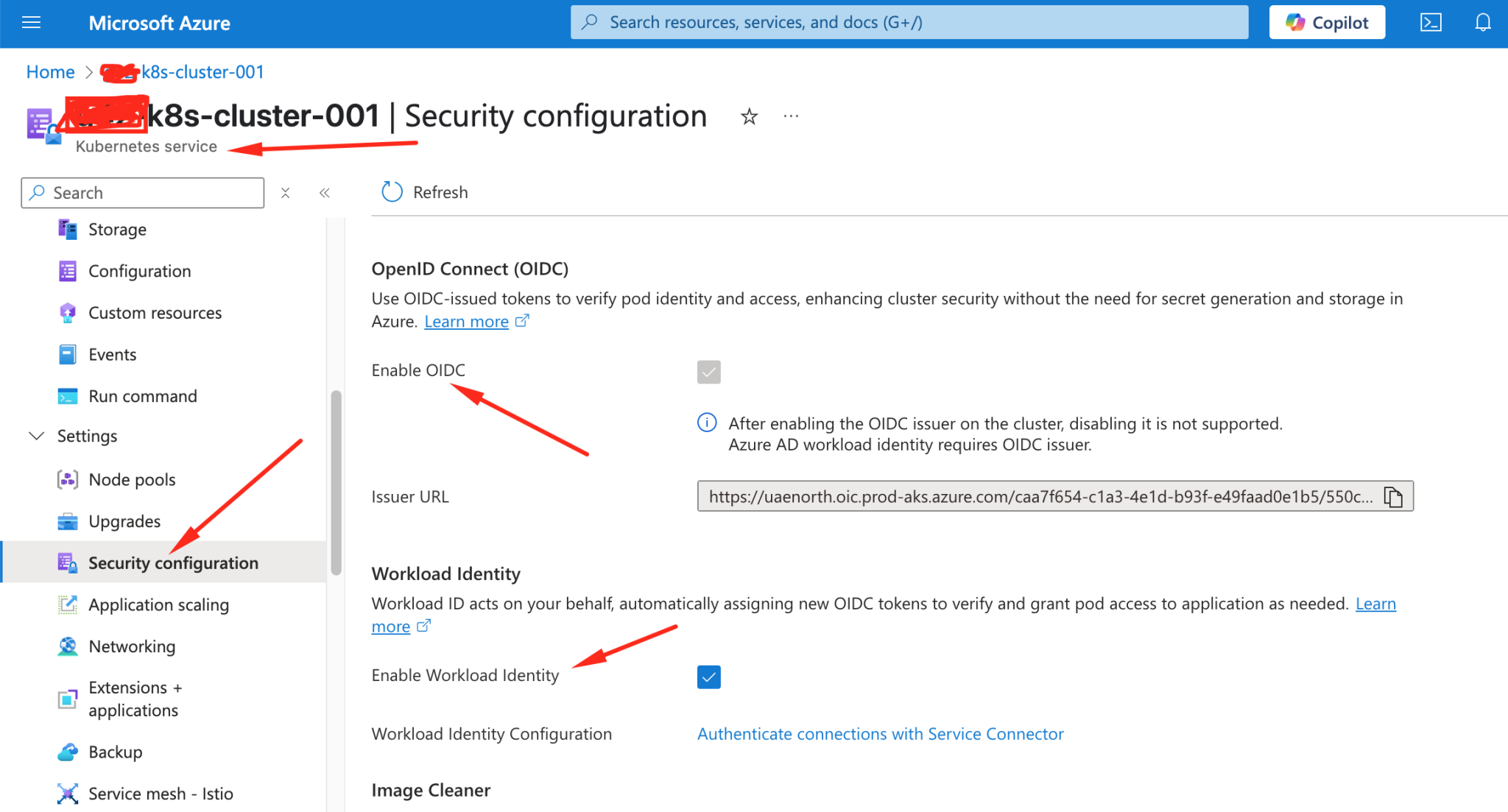1508x812 pixels.
Task: Click the Backup cloud icon
Action: click(67, 752)
